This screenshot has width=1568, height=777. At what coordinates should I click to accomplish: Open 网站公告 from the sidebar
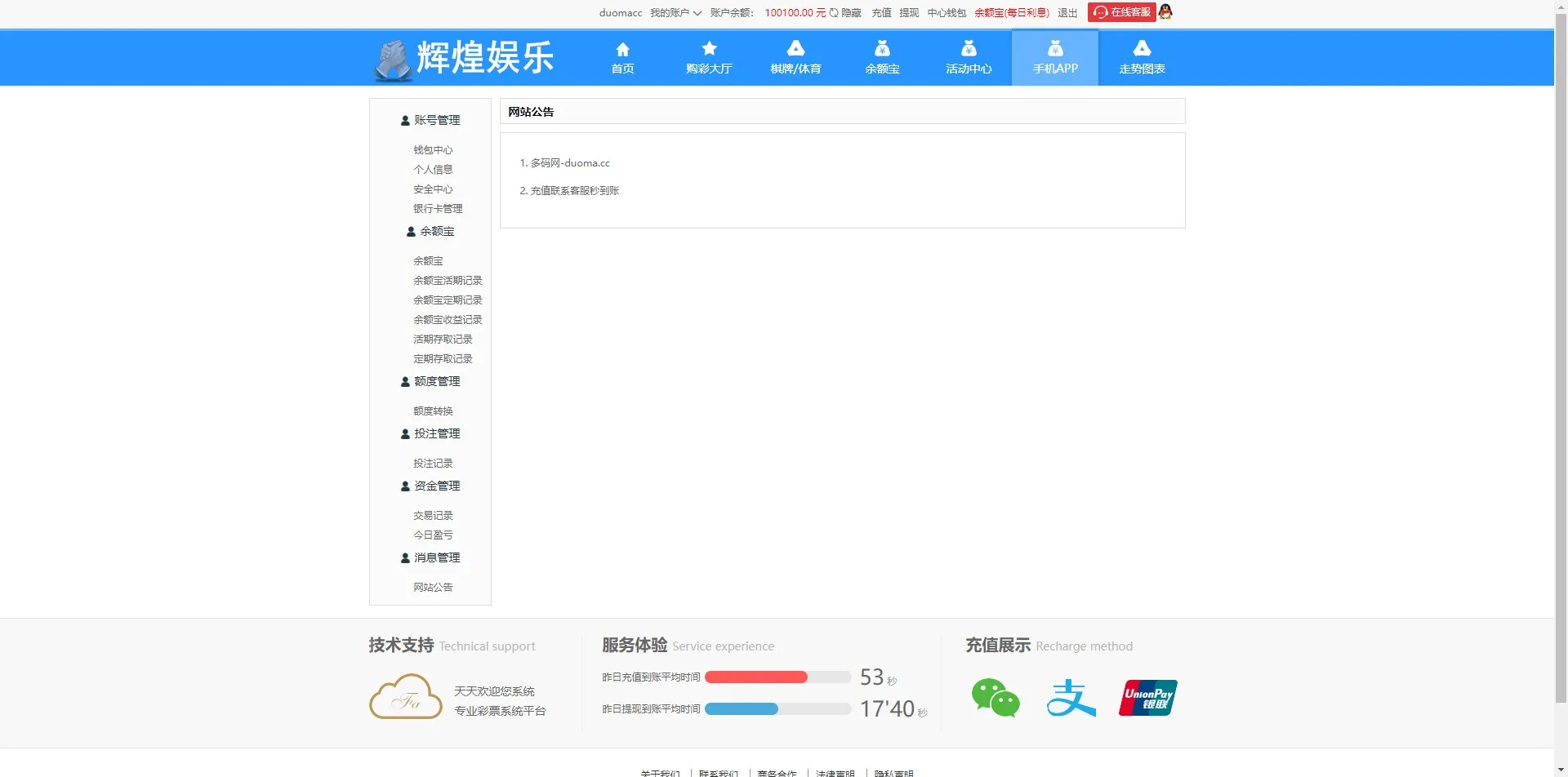coord(433,587)
